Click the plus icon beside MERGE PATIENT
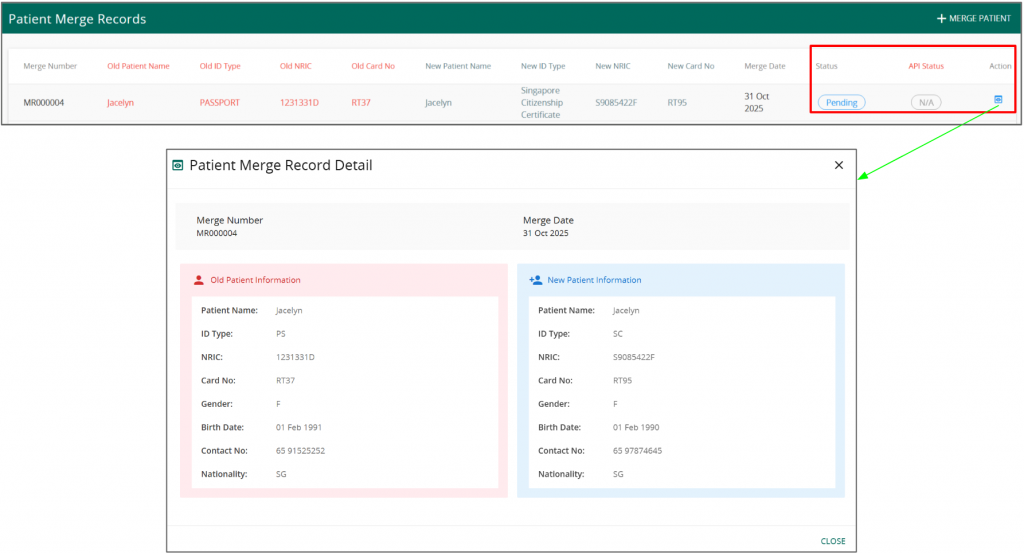 (941, 19)
